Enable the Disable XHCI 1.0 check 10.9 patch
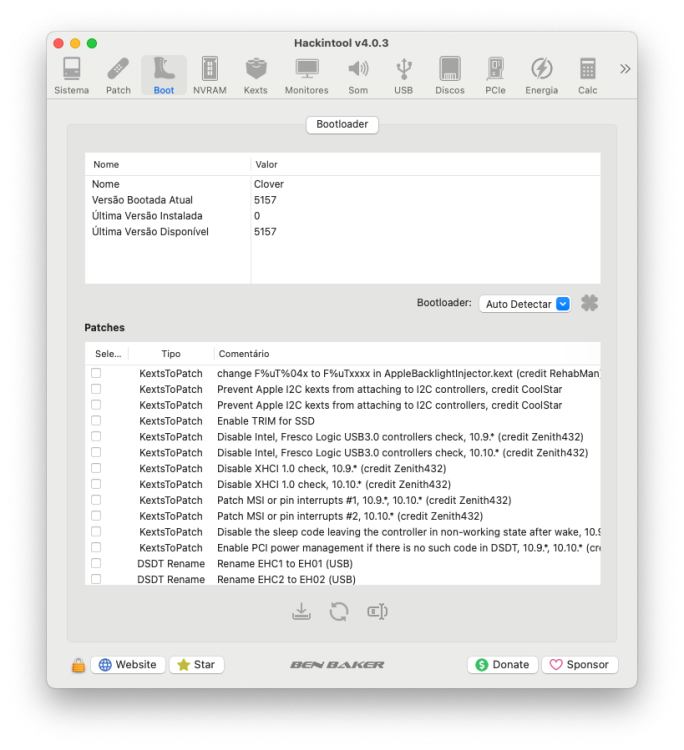The width and height of the screenshot is (684, 750). [x=96, y=468]
